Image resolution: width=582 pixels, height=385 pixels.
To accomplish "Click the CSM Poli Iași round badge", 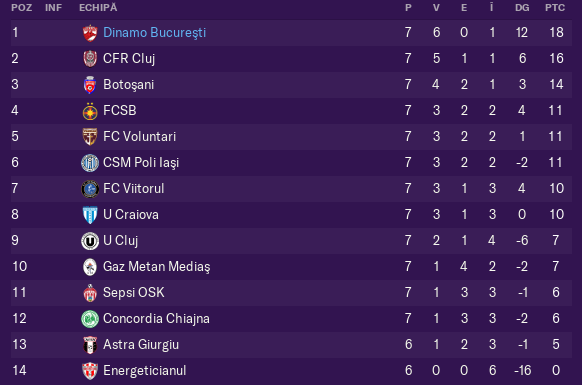I will 90,163.
